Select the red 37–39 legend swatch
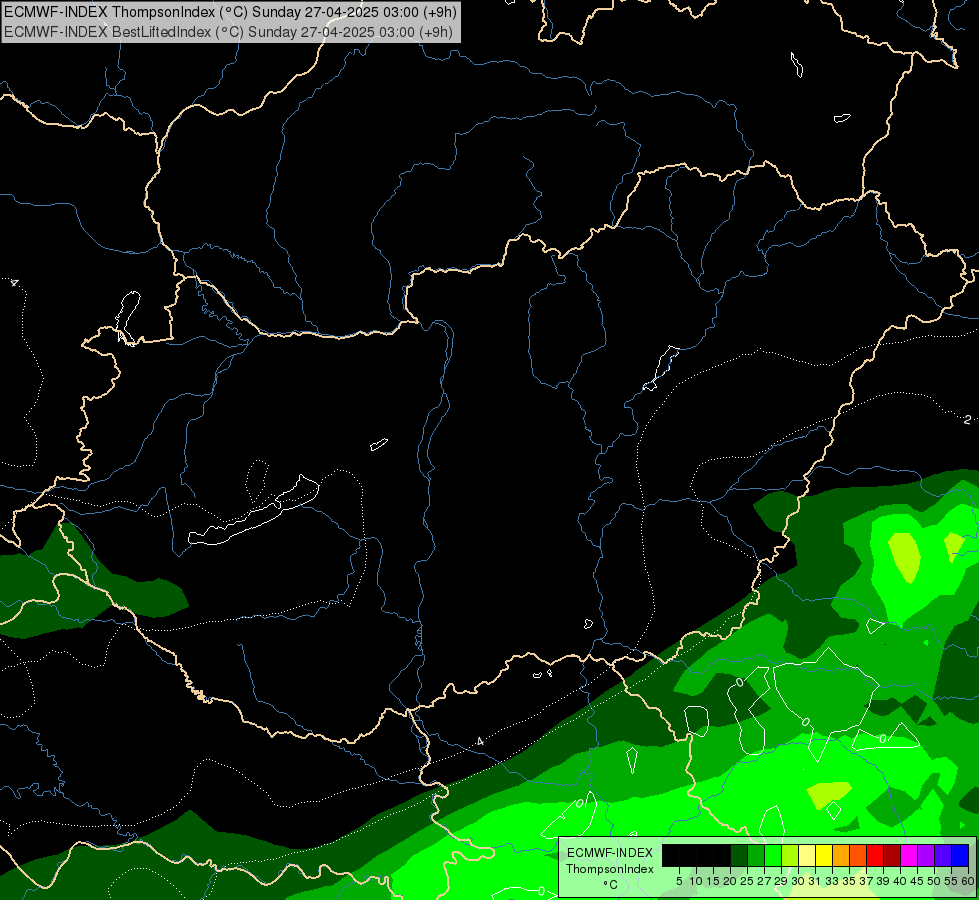This screenshot has height=900, width=979. point(875,855)
